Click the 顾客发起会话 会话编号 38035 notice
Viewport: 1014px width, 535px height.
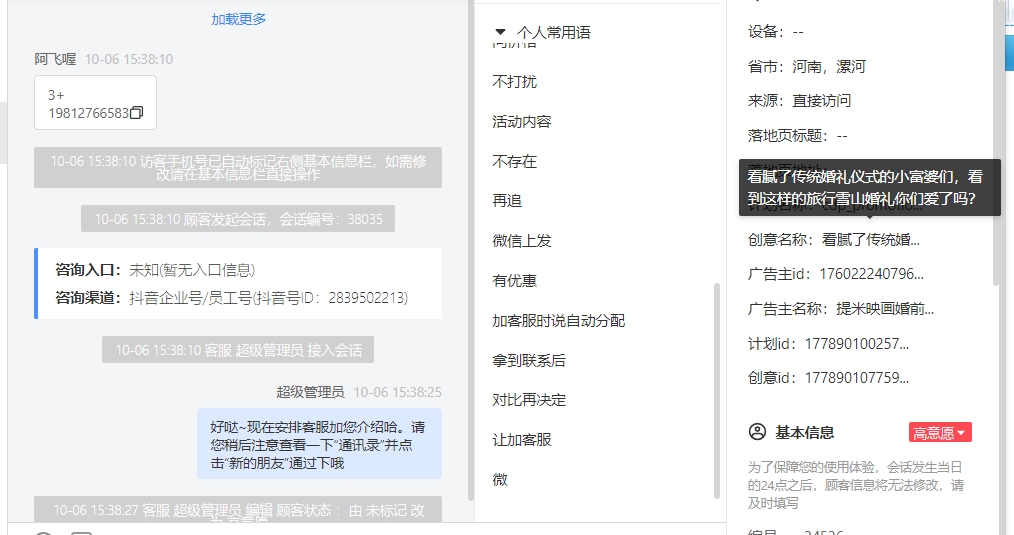[x=238, y=219]
